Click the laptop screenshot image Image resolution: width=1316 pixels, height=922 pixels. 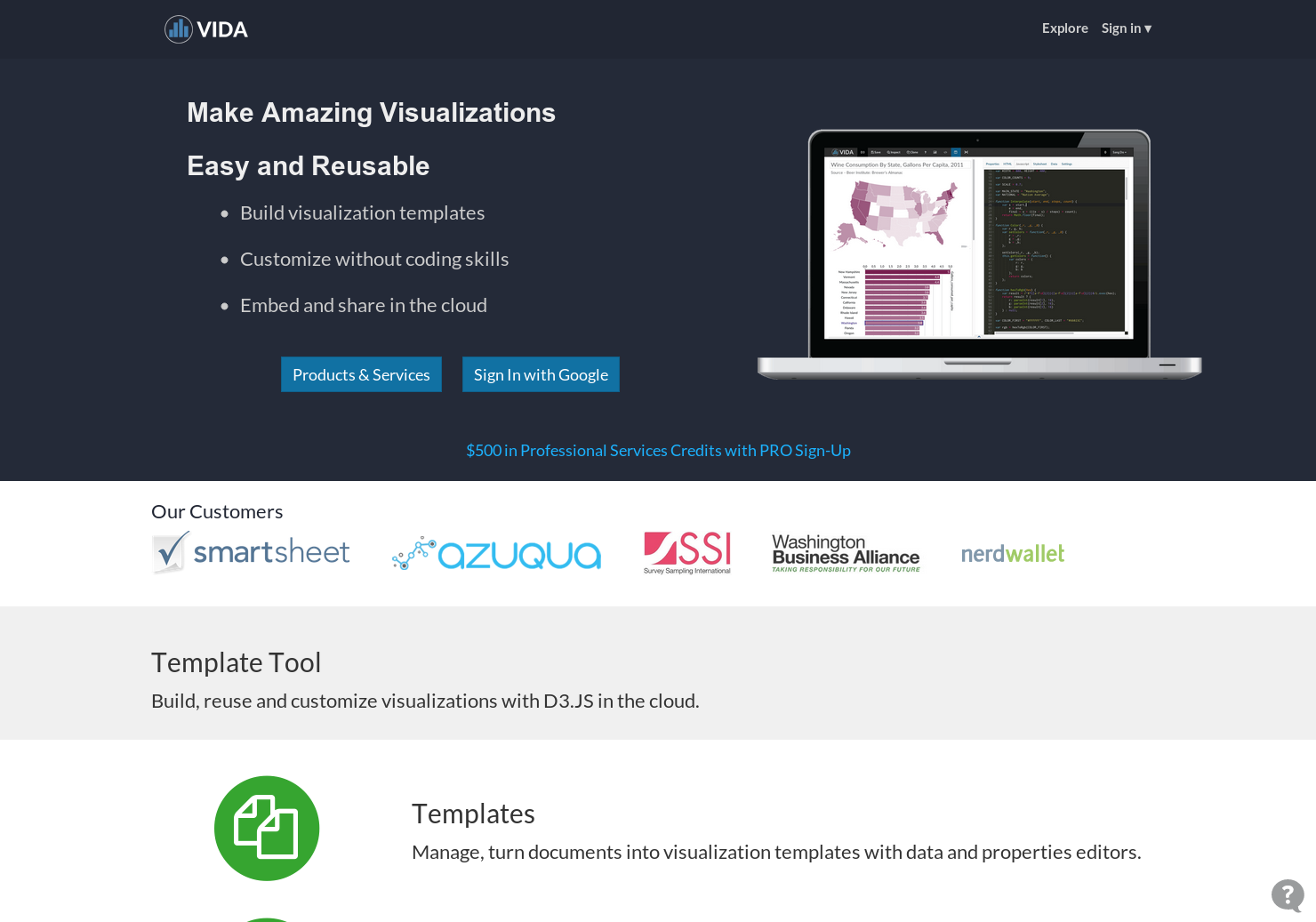[x=979, y=254]
